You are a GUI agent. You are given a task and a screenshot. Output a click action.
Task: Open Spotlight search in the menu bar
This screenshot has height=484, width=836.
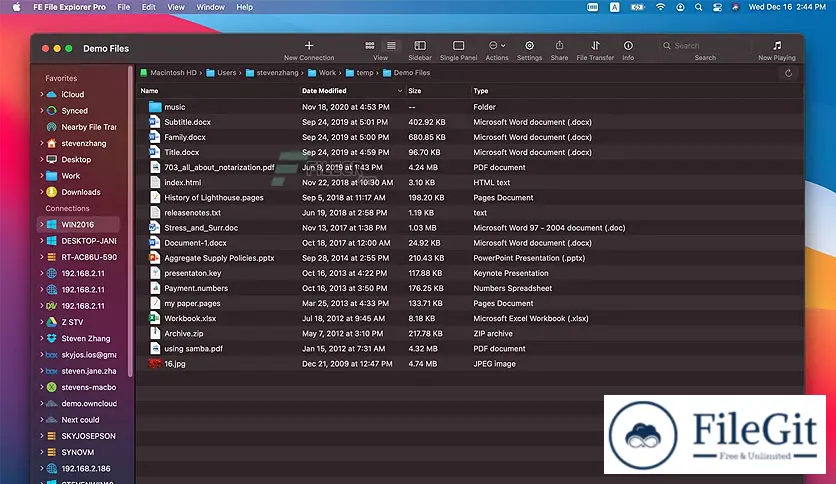pos(698,7)
